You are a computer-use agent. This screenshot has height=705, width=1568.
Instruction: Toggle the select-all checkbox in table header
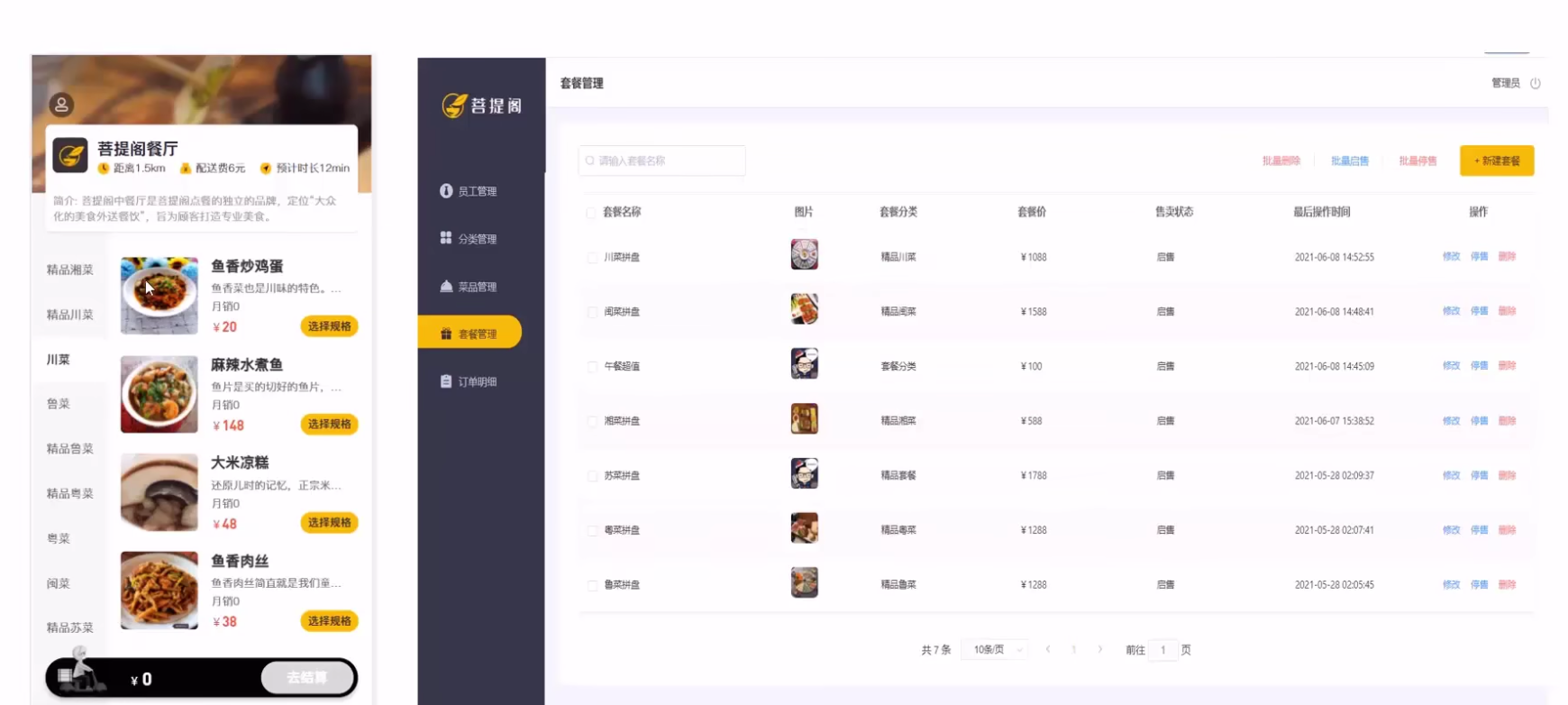click(591, 213)
